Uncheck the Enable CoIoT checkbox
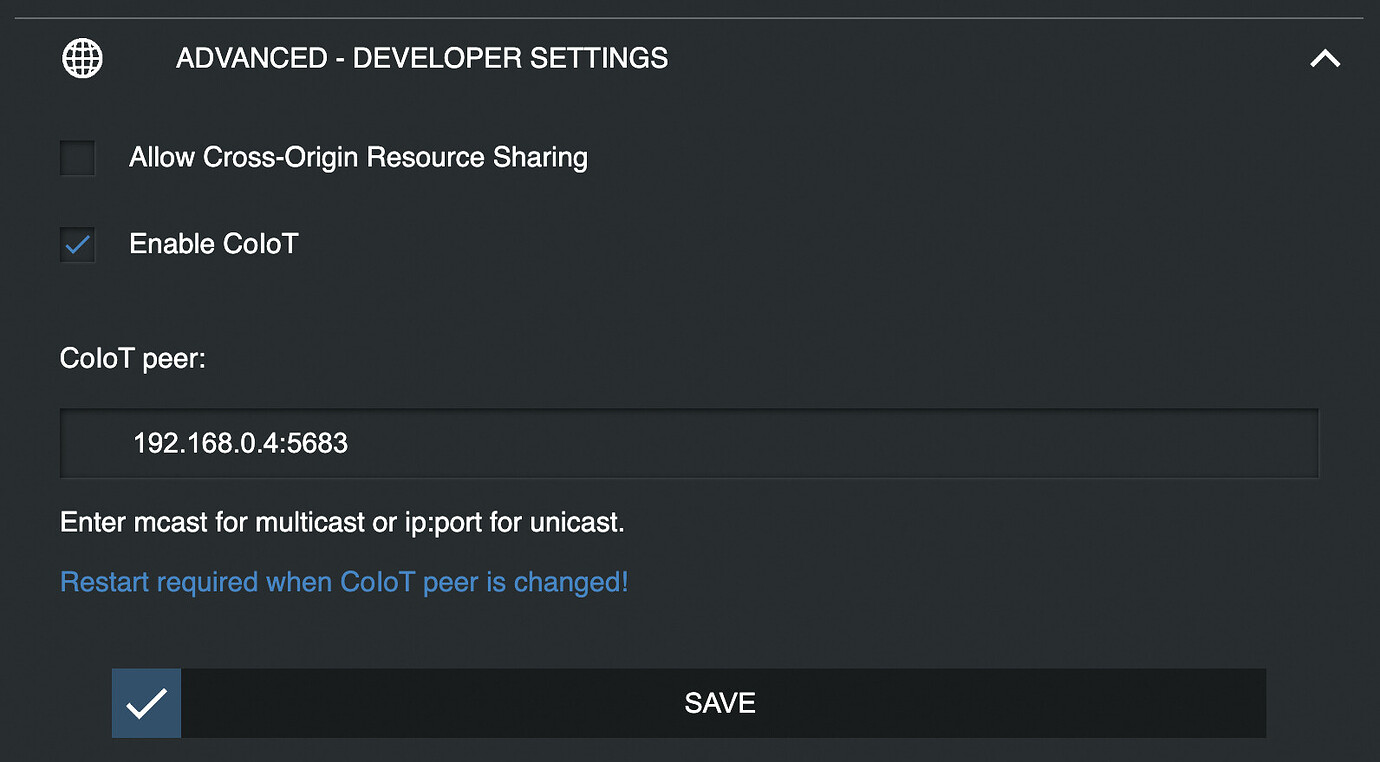This screenshot has width=1380, height=762. 78,244
